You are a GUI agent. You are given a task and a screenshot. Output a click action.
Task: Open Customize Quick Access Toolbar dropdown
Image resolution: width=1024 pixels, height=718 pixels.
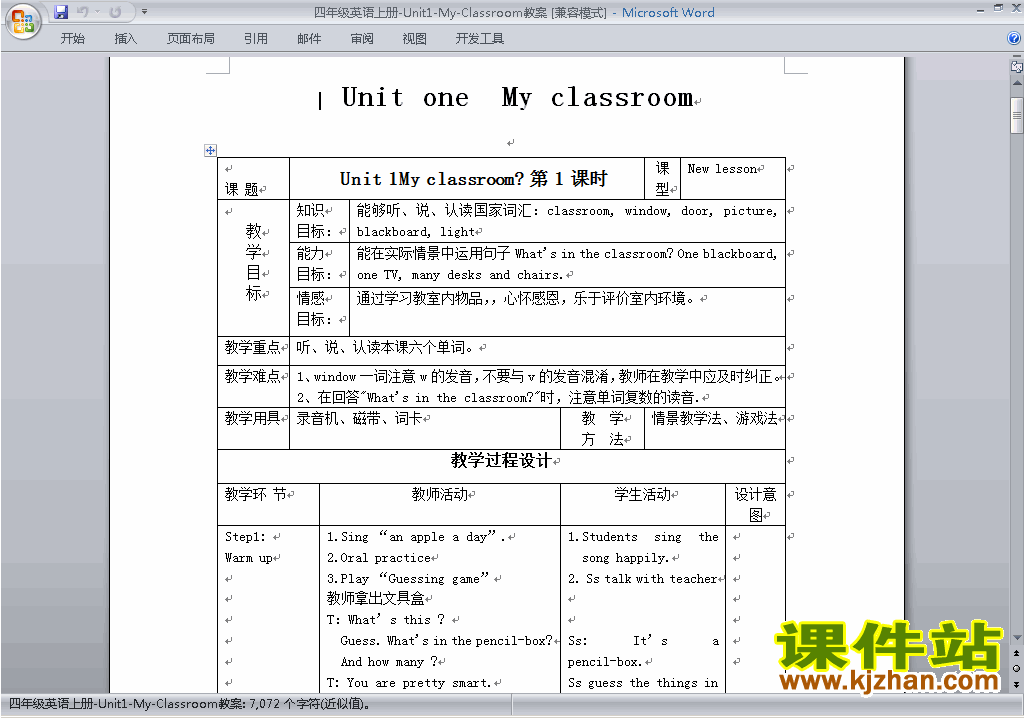(x=144, y=12)
